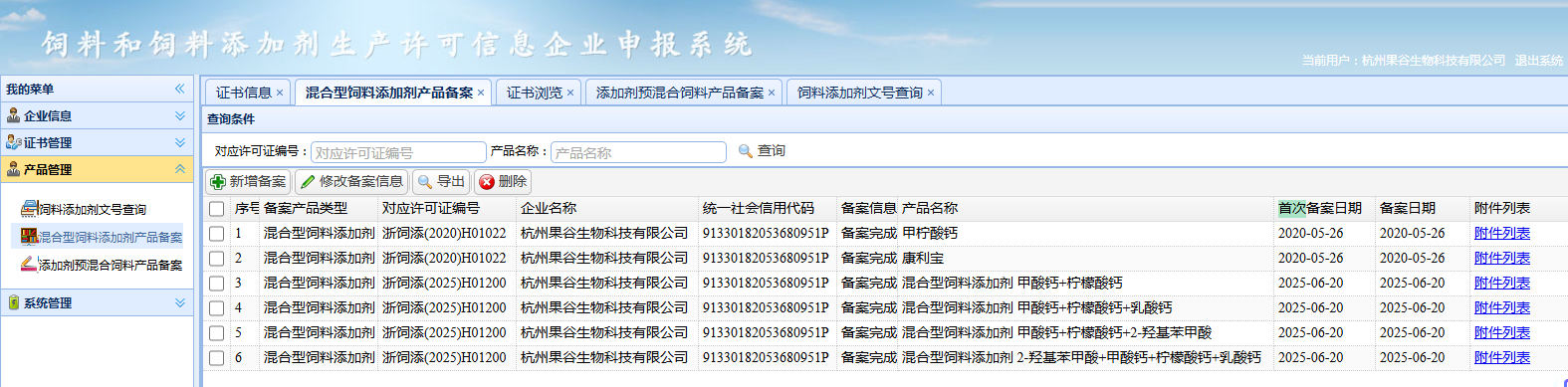This screenshot has width=1568, height=387.
Task: Collapse the 产品管理 section
Action: (180, 169)
